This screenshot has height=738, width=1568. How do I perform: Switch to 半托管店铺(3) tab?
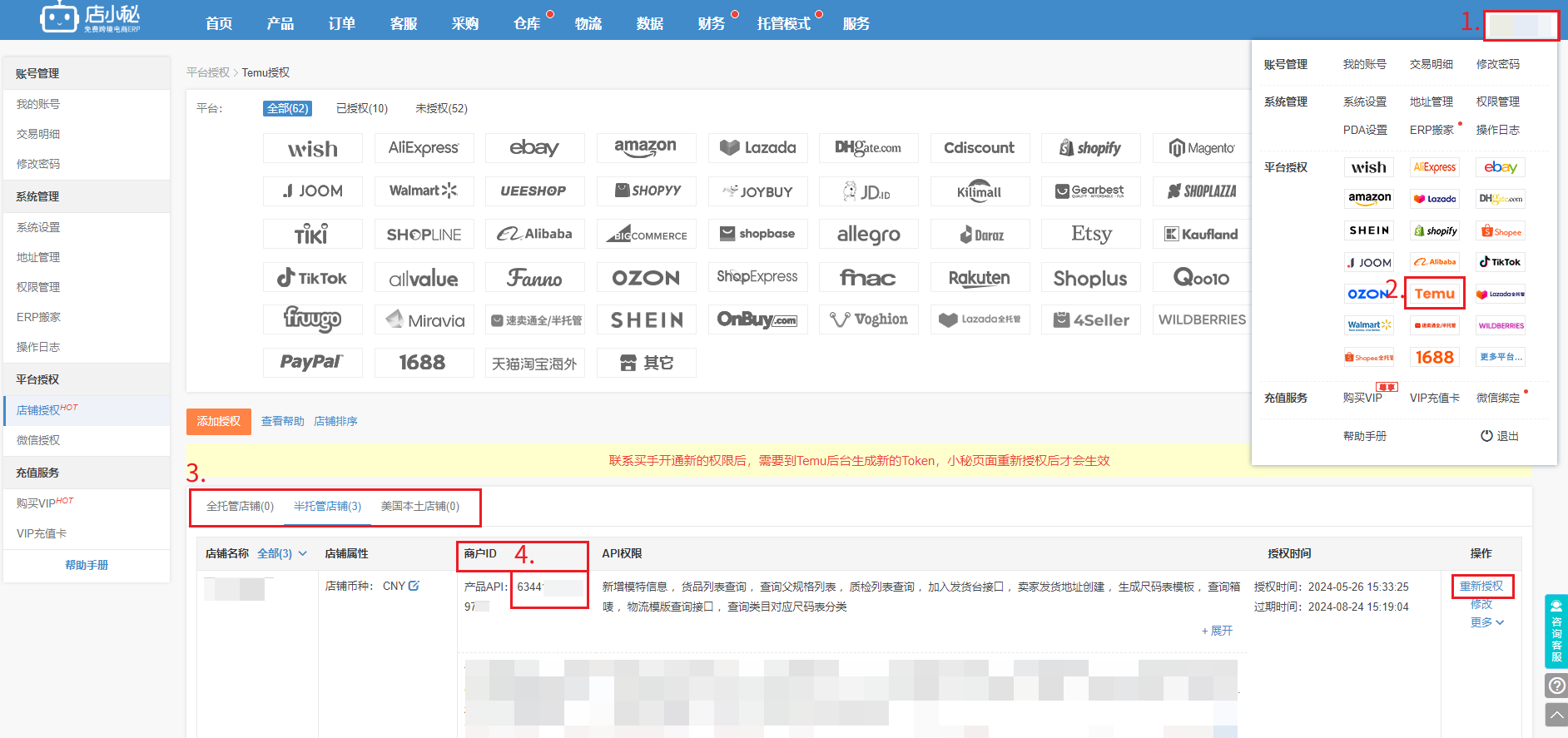[327, 506]
